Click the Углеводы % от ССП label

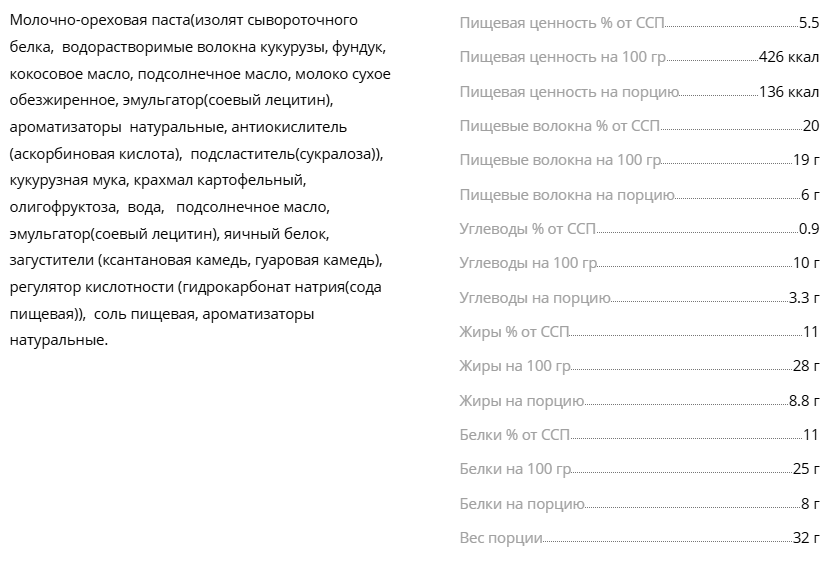pyautogui.click(x=527, y=229)
